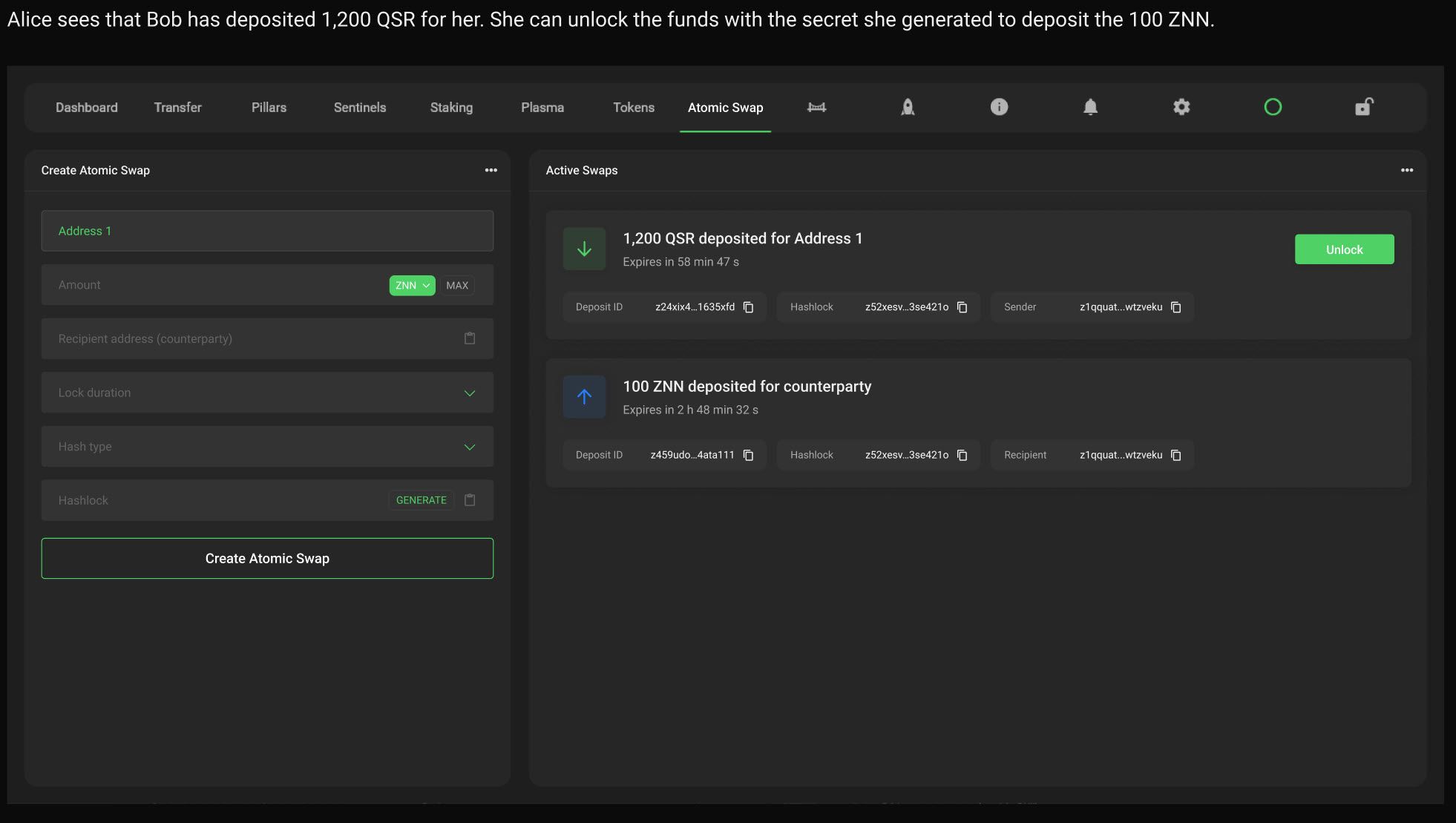This screenshot has width=1456, height=823.
Task: Click the Create Atomic Swap button
Action: (x=267, y=558)
